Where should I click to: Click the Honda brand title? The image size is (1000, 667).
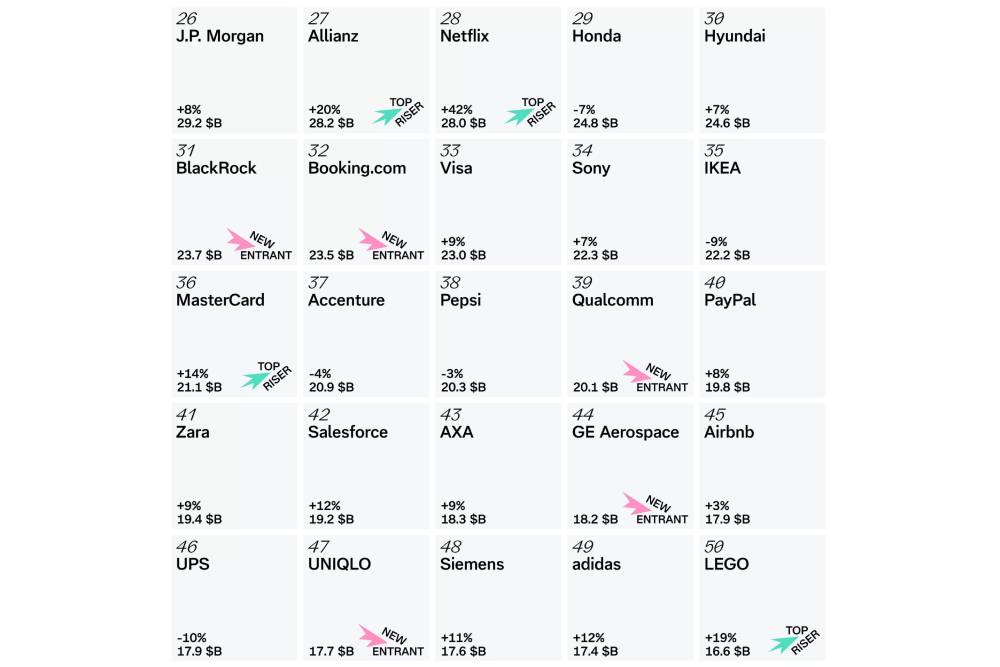click(596, 36)
